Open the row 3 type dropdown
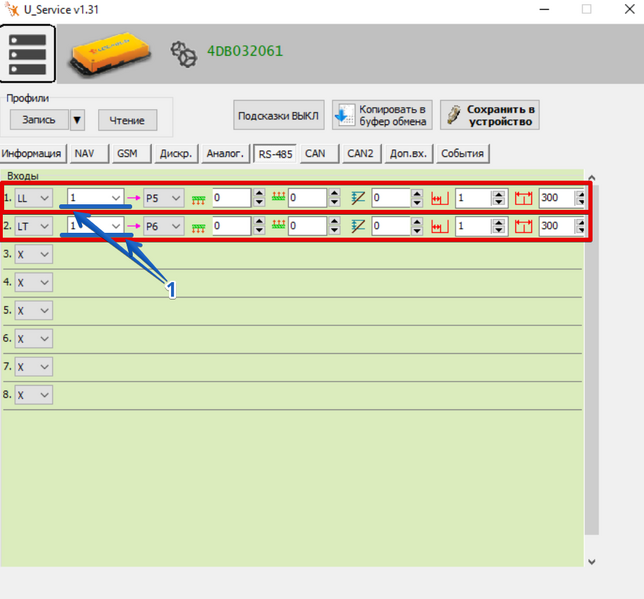The height and width of the screenshot is (599, 644). (x=34, y=254)
